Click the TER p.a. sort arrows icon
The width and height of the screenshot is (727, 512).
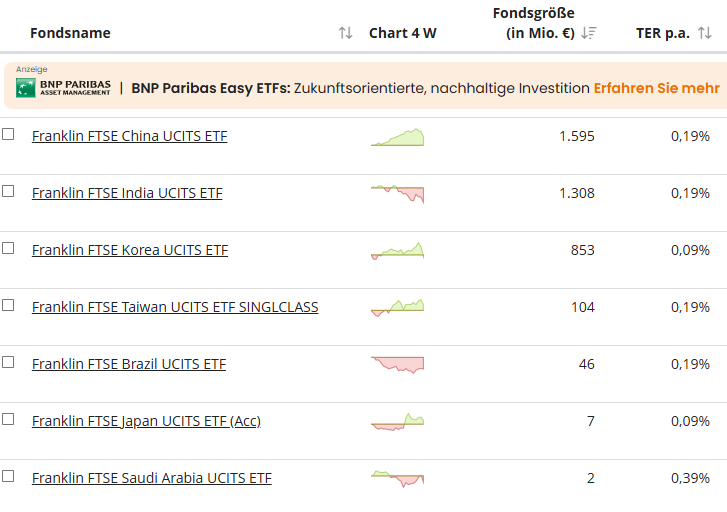point(705,33)
